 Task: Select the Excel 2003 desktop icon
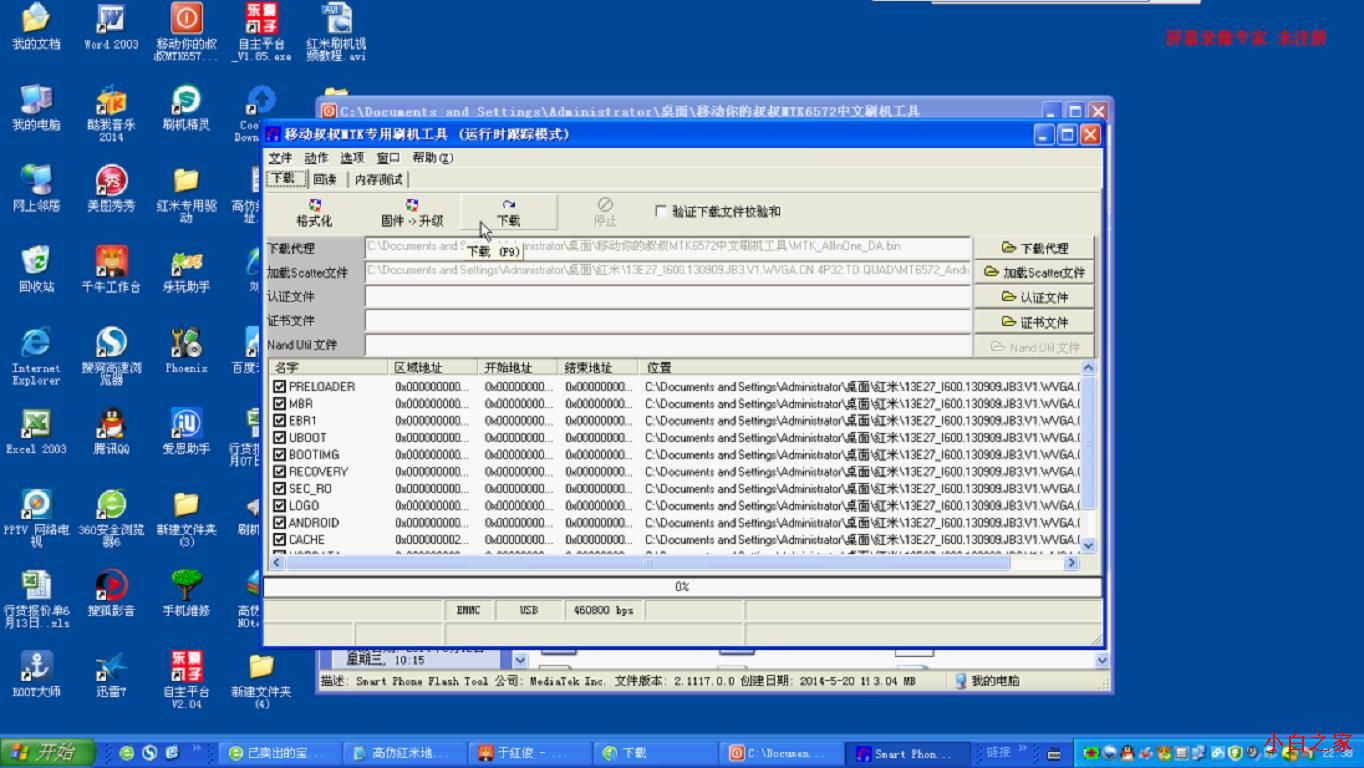point(36,431)
